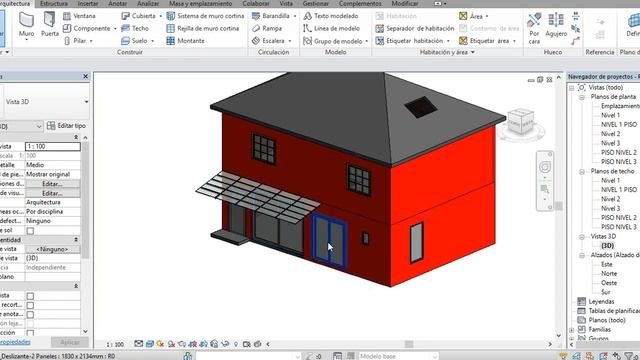Open the Nivel 1 floor plan view
Viewport: 640px width, 360px height.
(x=610, y=116)
